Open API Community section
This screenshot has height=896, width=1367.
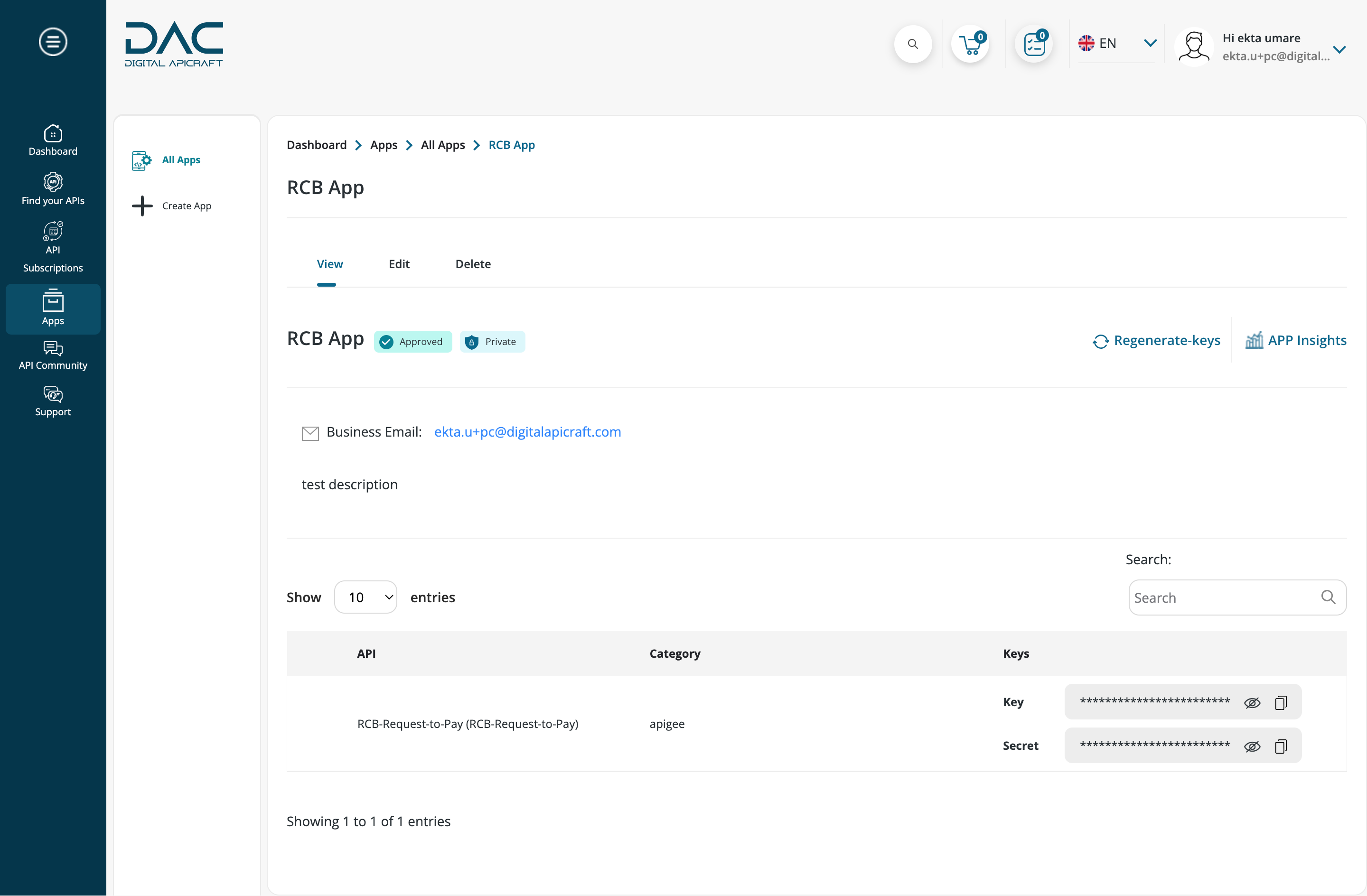click(53, 355)
